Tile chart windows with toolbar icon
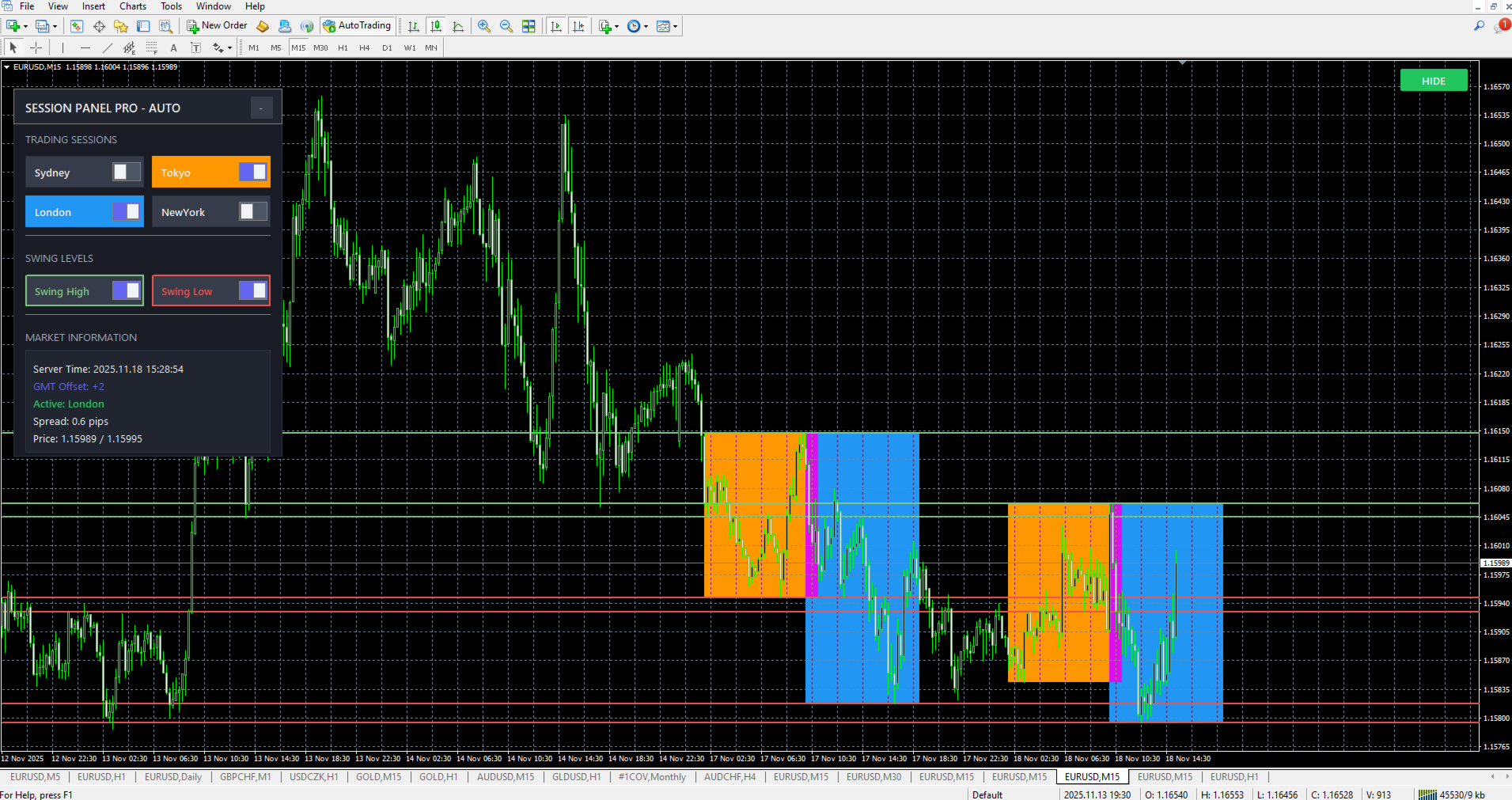Viewport: 1512px width, 800px height. 529,26
